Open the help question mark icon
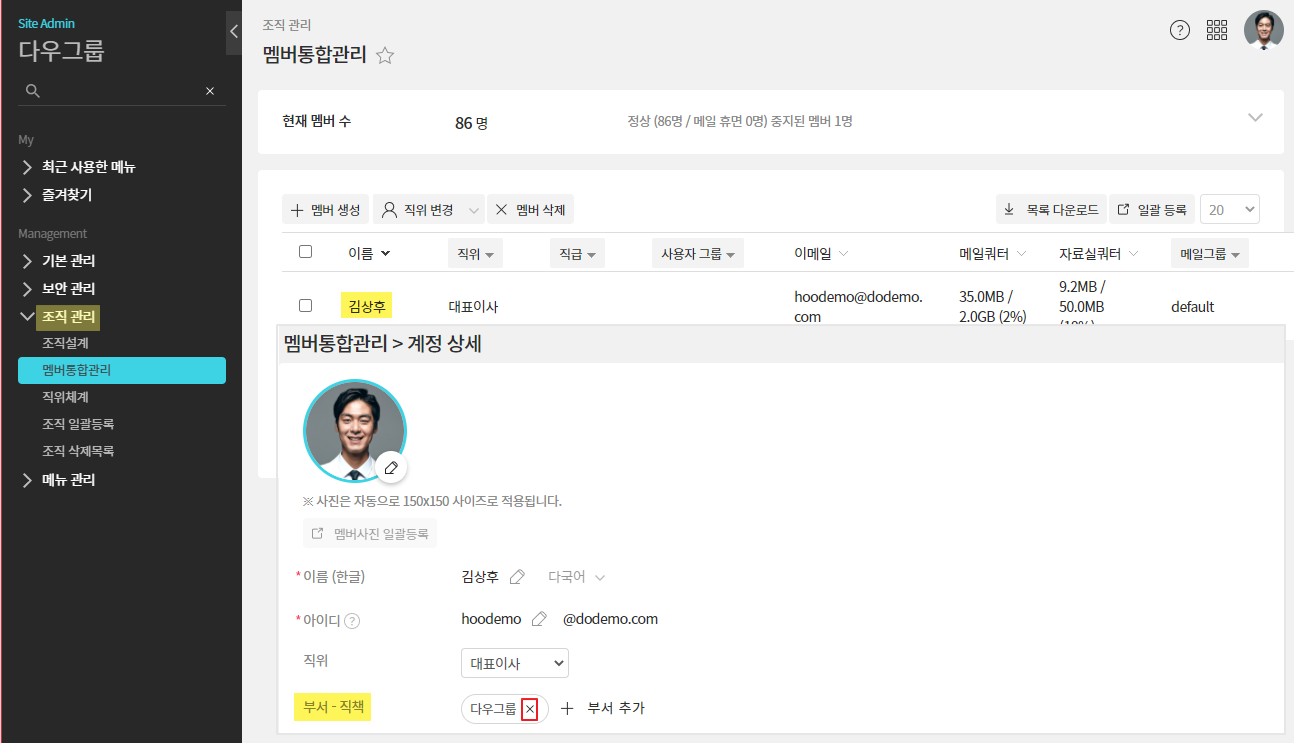This screenshot has width=1294, height=743. (1180, 30)
